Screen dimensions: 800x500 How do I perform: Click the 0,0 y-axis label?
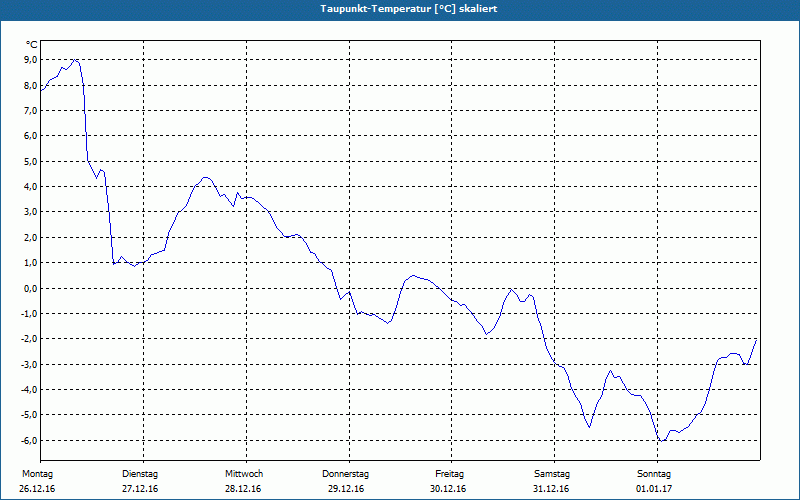tap(31, 288)
